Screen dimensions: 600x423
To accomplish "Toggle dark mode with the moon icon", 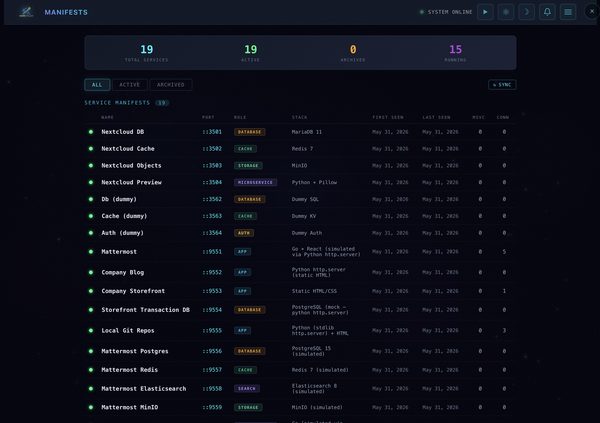I will [527, 12].
